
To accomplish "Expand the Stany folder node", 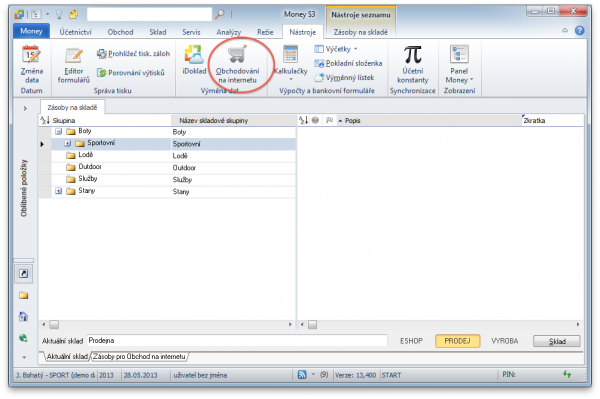I will coord(59,191).
